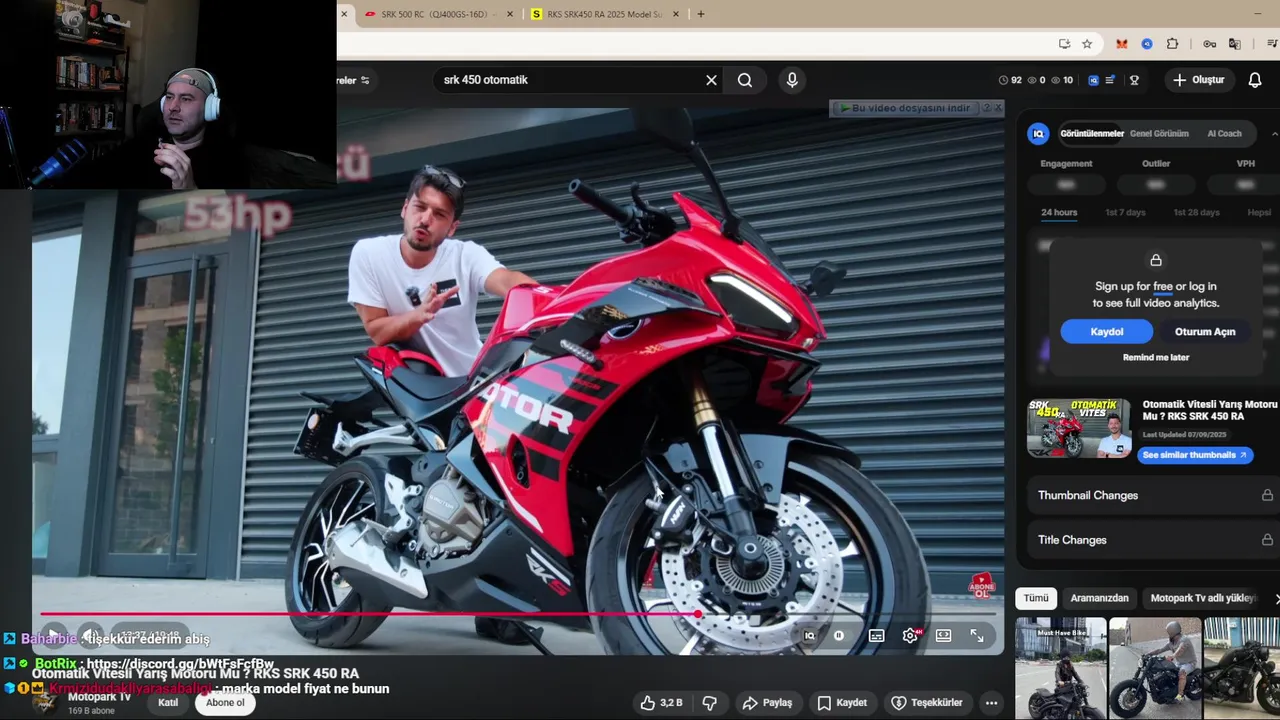Select the Motopark Tv adlı yükleyen chip
Viewport: 1280px width, 720px height.
[x=1203, y=598]
